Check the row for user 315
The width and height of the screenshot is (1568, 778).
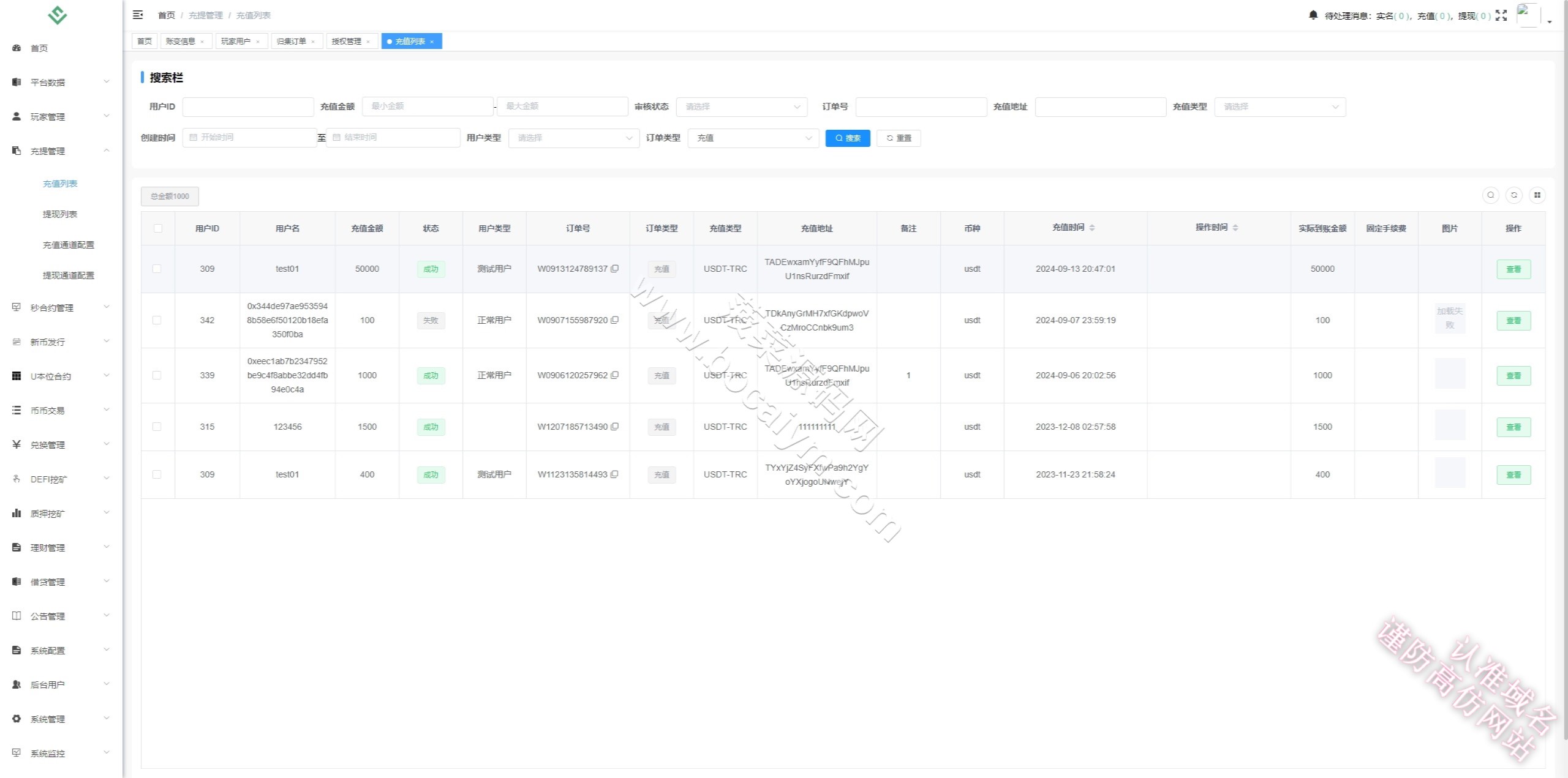[x=157, y=427]
